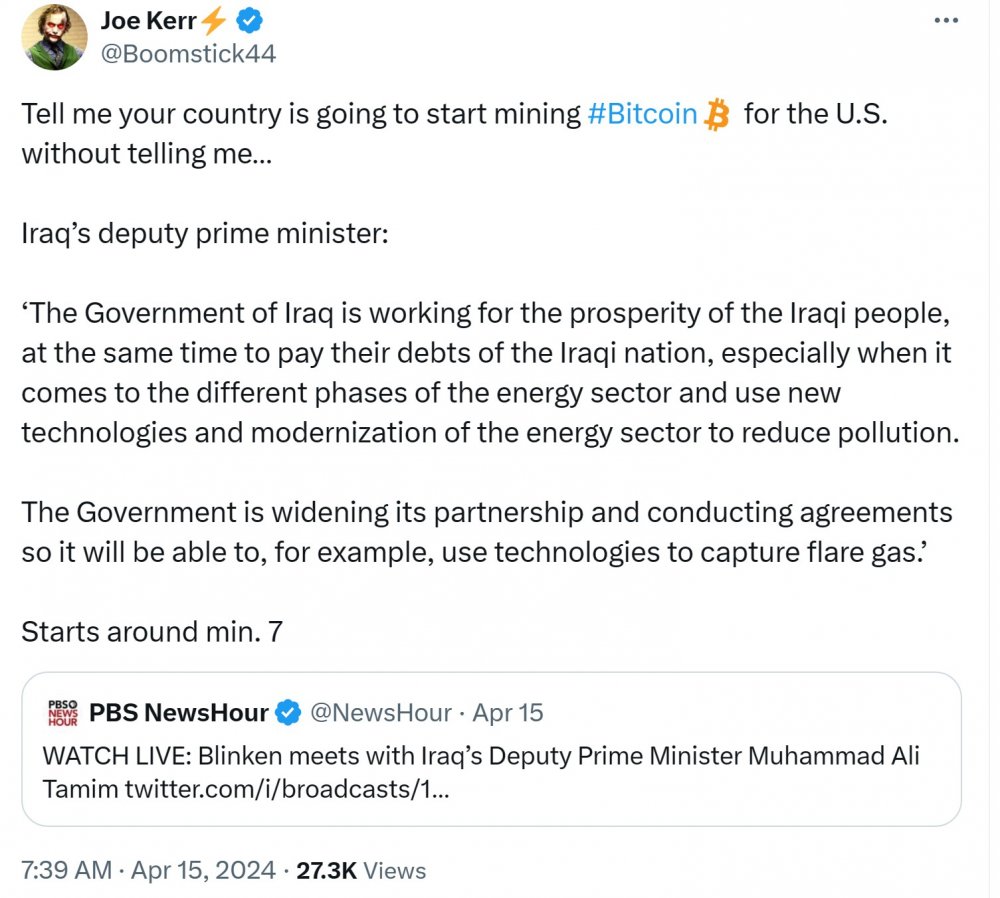Click PBS NewsHour's blue verified checkmark
The image size is (1000, 898).
tap(289, 712)
